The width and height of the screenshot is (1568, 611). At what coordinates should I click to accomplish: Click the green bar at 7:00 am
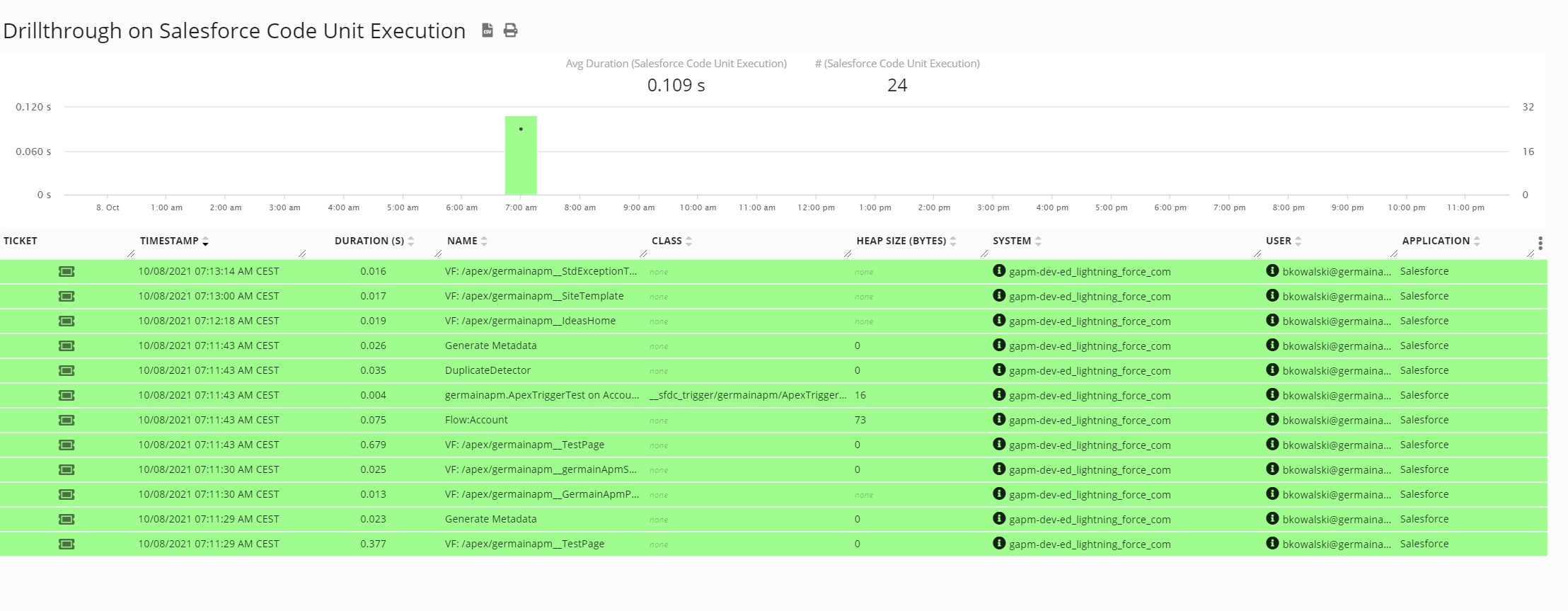(x=521, y=156)
